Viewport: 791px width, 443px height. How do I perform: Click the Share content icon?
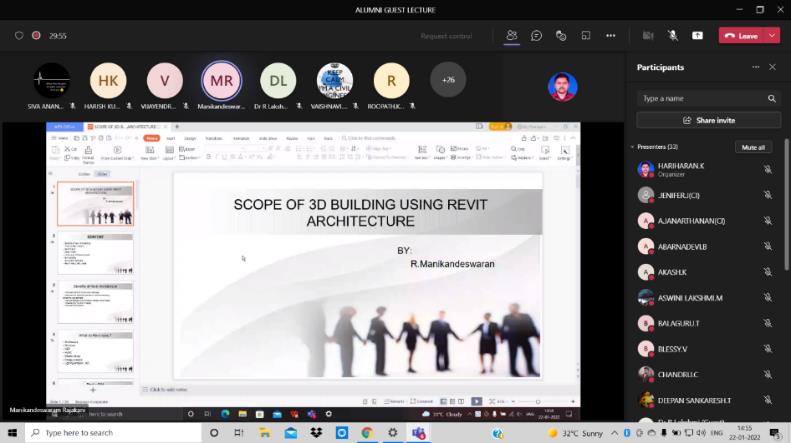[x=697, y=35]
